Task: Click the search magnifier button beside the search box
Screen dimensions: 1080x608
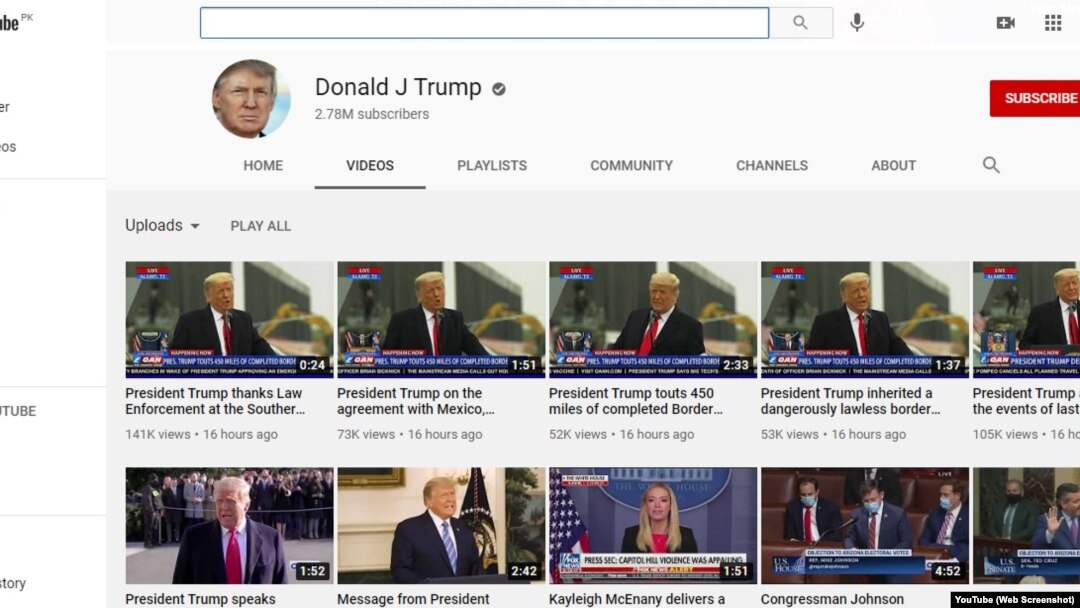Action: [800, 23]
